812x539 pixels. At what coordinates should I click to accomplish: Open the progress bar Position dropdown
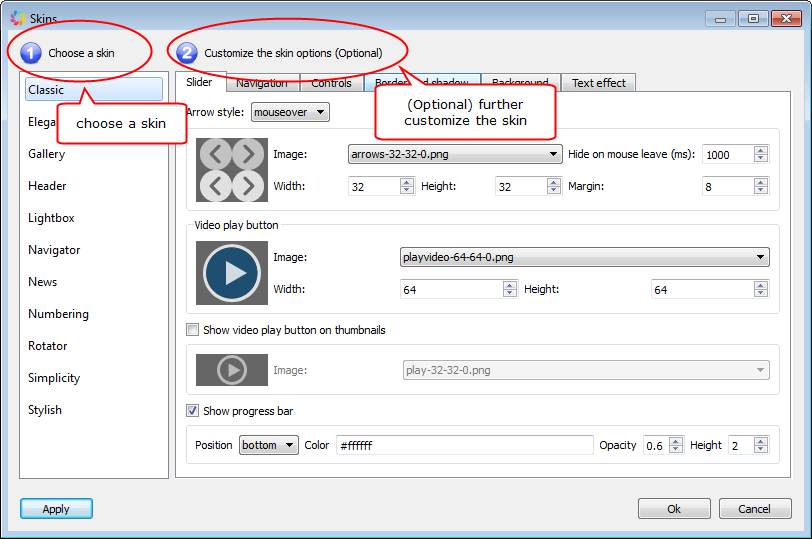pos(268,445)
